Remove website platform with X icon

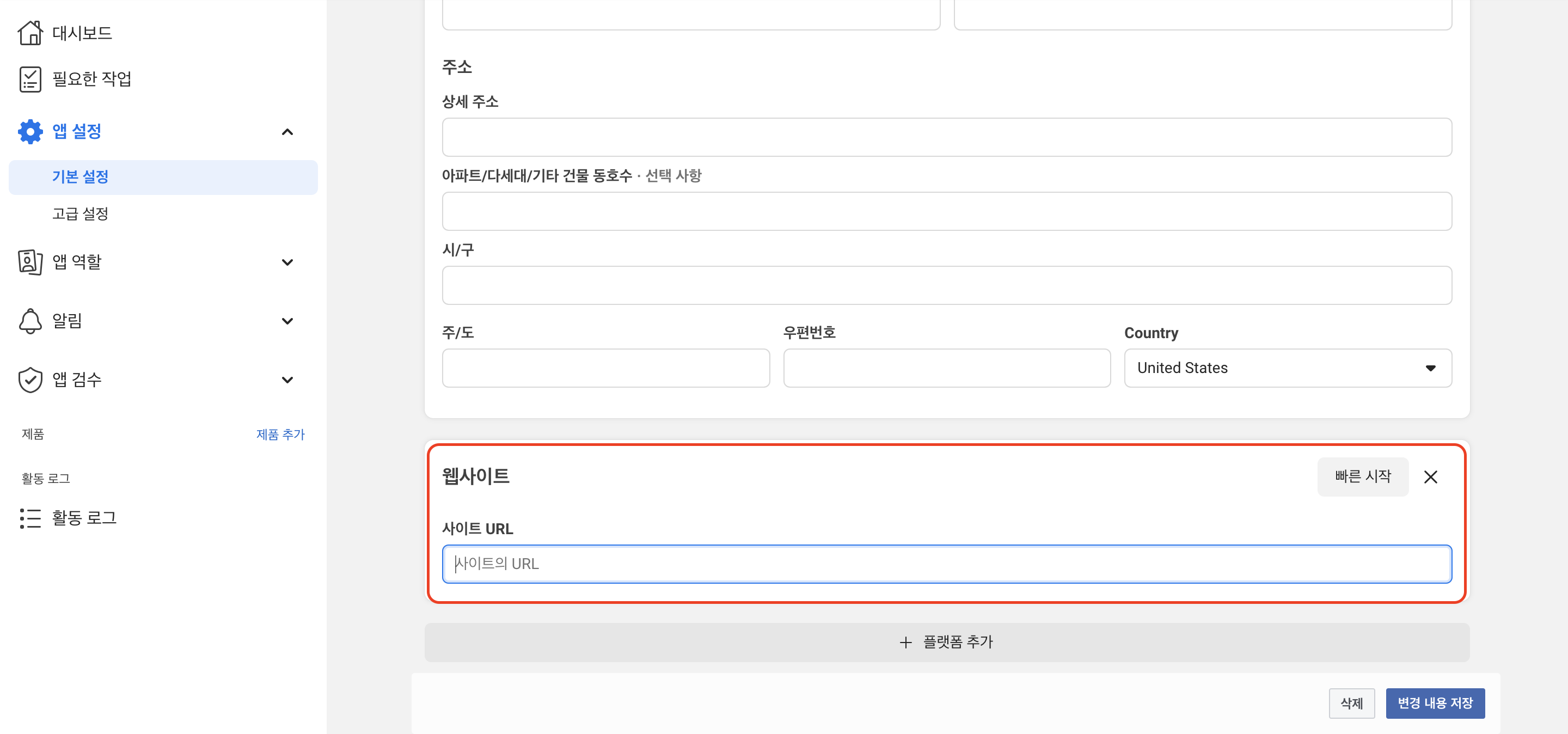click(x=1430, y=476)
